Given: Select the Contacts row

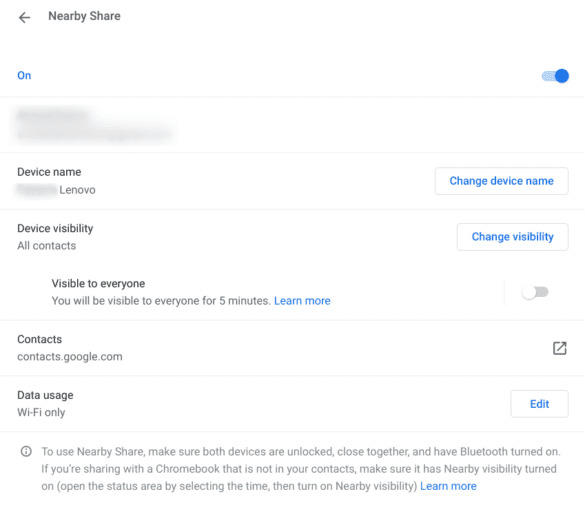Looking at the screenshot, I should (292, 348).
